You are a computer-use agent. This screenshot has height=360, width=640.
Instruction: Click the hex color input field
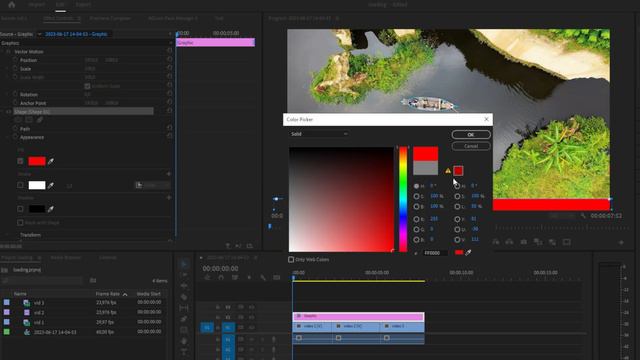[435, 253]
